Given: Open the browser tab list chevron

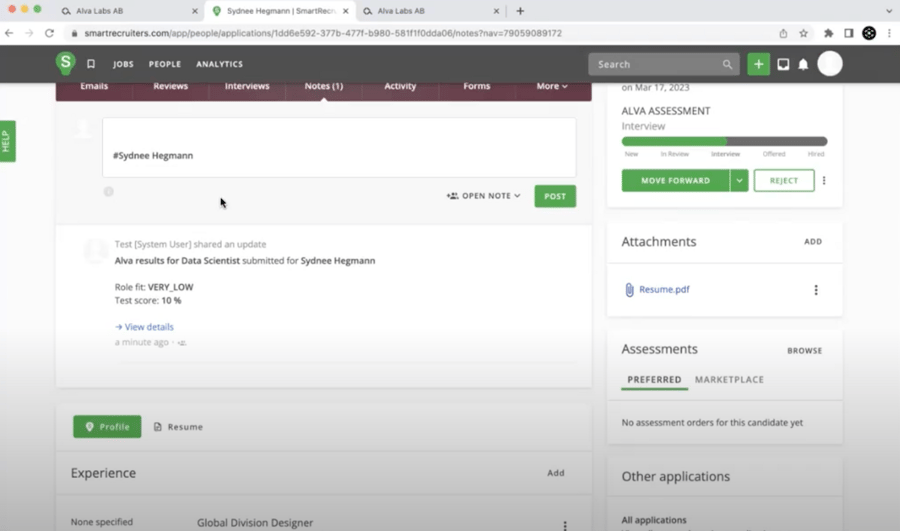Looking at the screenshot, I should tap(889, 11).
